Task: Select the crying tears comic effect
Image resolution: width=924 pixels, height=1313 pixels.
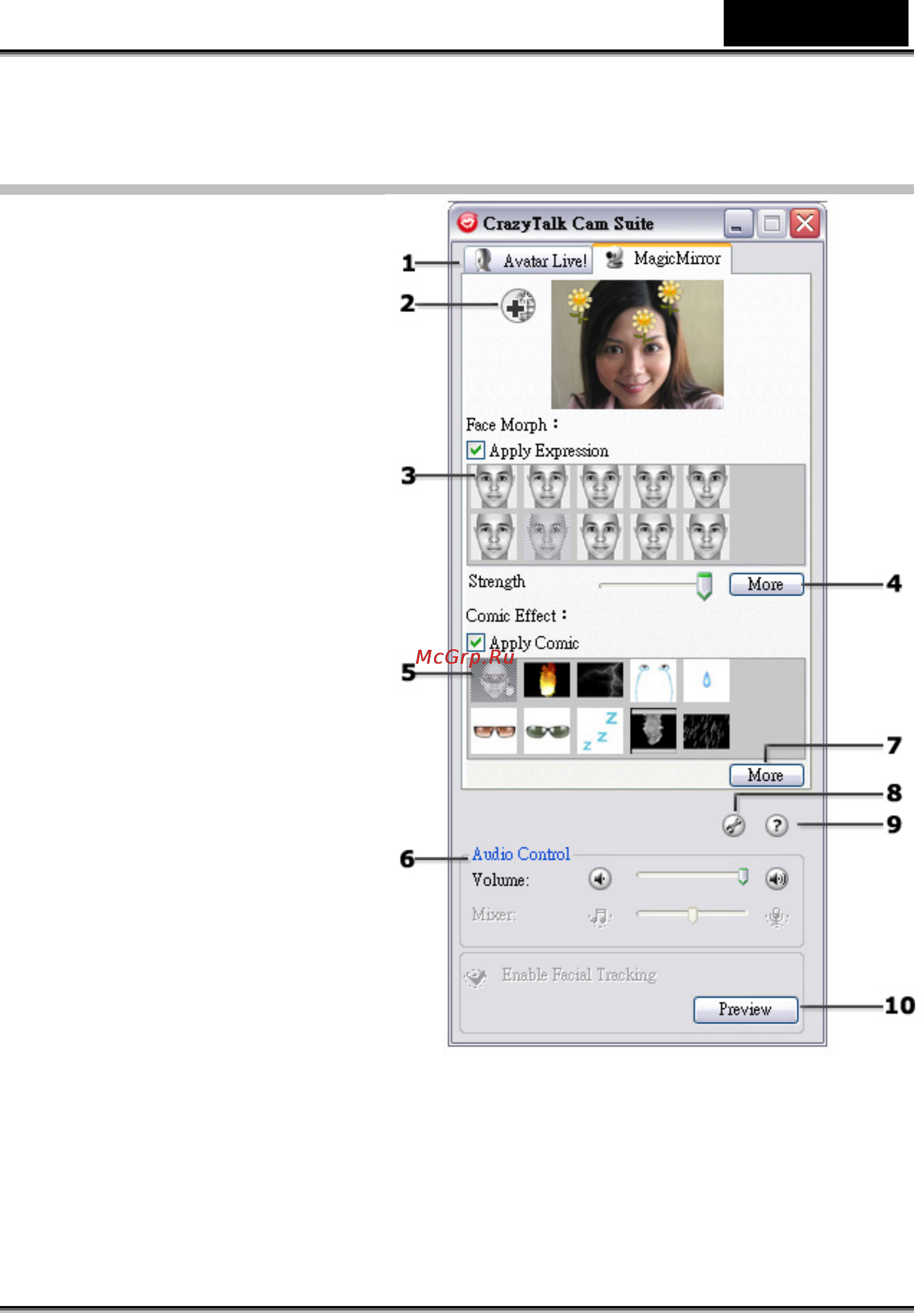Action: coord(654,681)
